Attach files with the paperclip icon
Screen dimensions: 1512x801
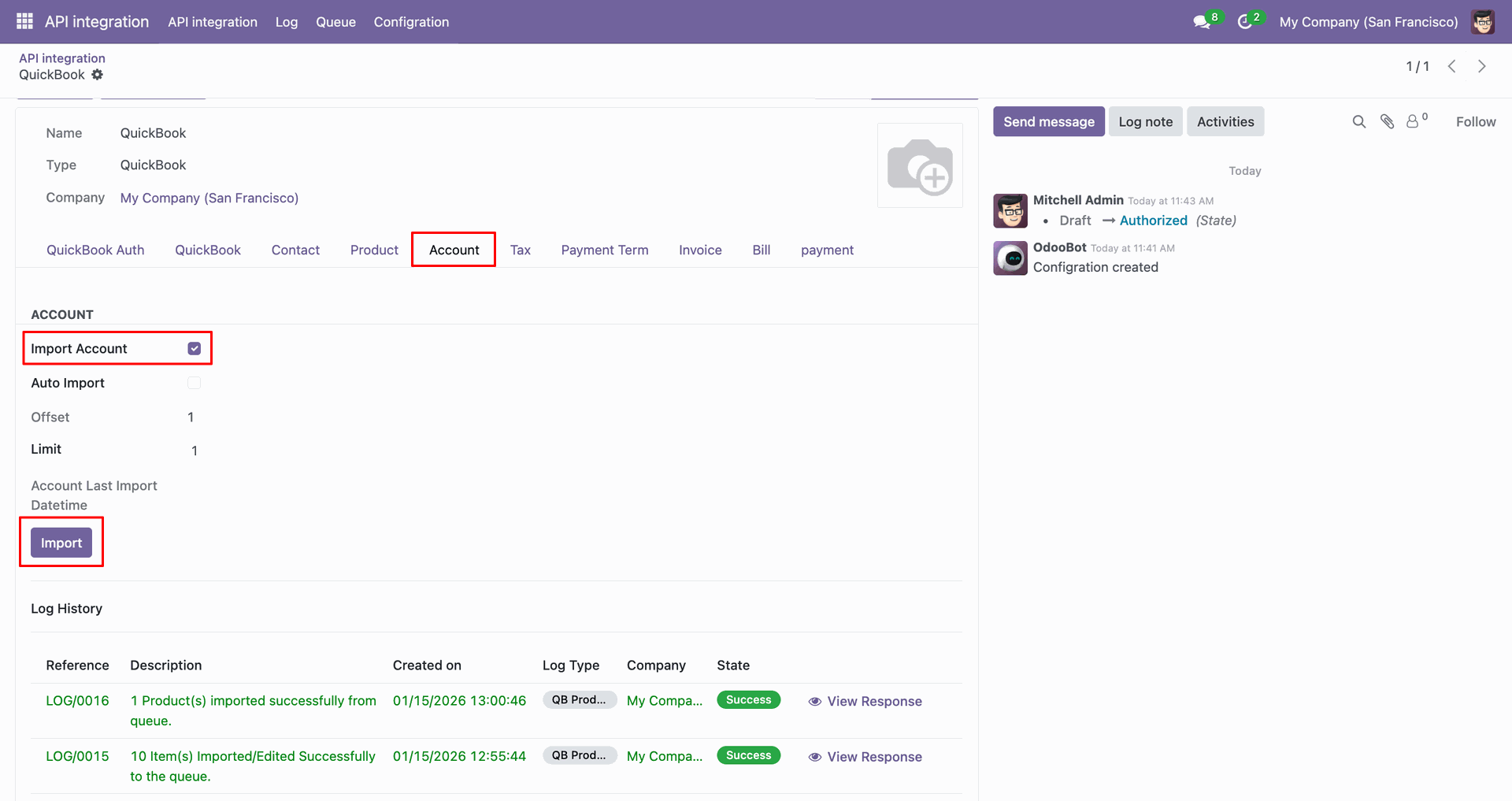[x=1387, y=121]
